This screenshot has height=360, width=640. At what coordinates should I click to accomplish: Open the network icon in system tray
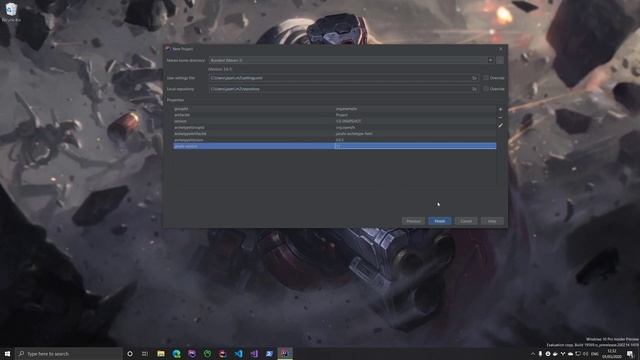[578, 354]
